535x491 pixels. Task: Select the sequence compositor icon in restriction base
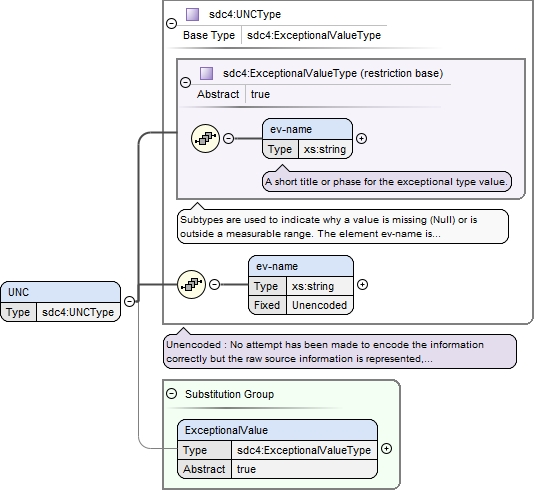tap(205, 138)
